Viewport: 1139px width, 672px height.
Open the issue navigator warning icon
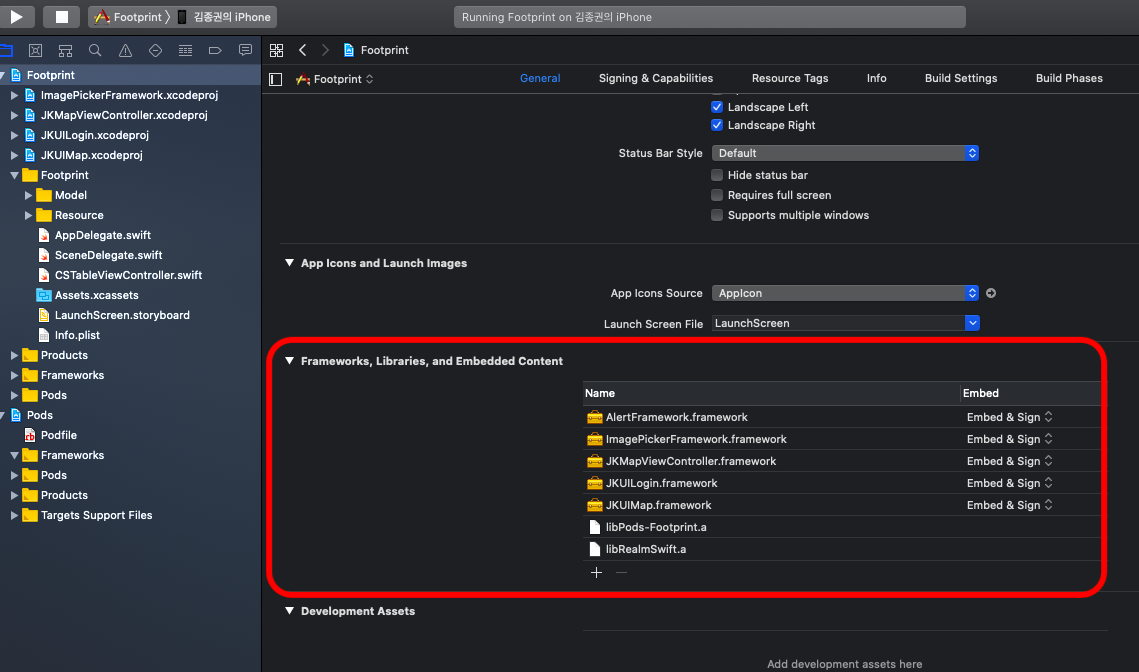pyautogui.click(x=125, y=50)
